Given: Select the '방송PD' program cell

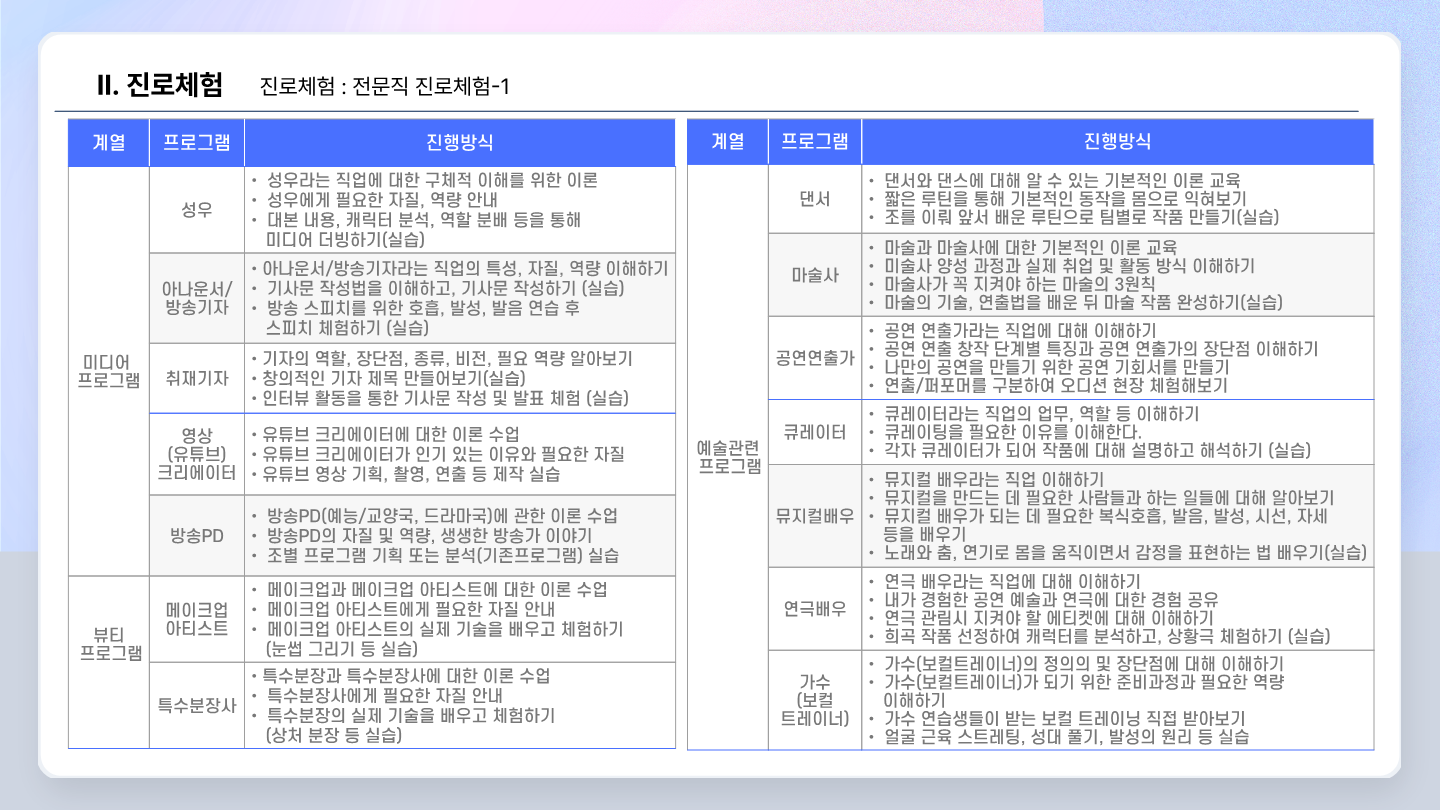Looking at the screenshot, I should (x=197, y=535).
